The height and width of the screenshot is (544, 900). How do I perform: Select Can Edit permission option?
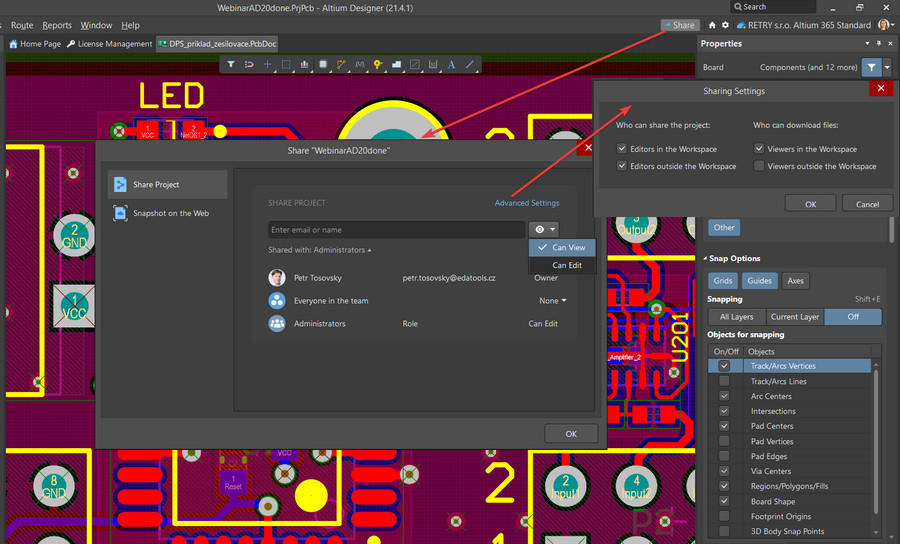(x=562, y=265)
